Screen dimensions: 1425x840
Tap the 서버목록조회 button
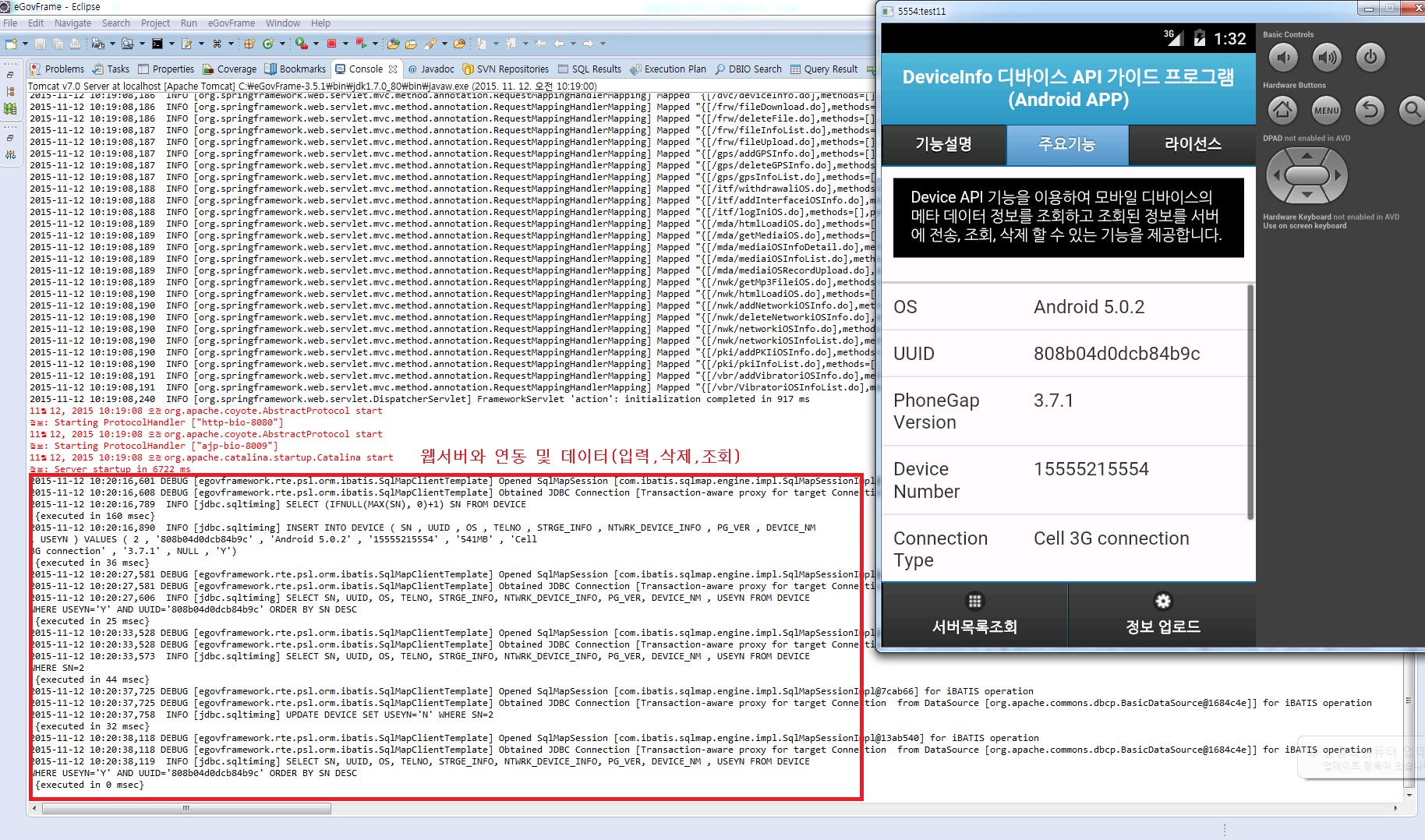tap(974, 615)
